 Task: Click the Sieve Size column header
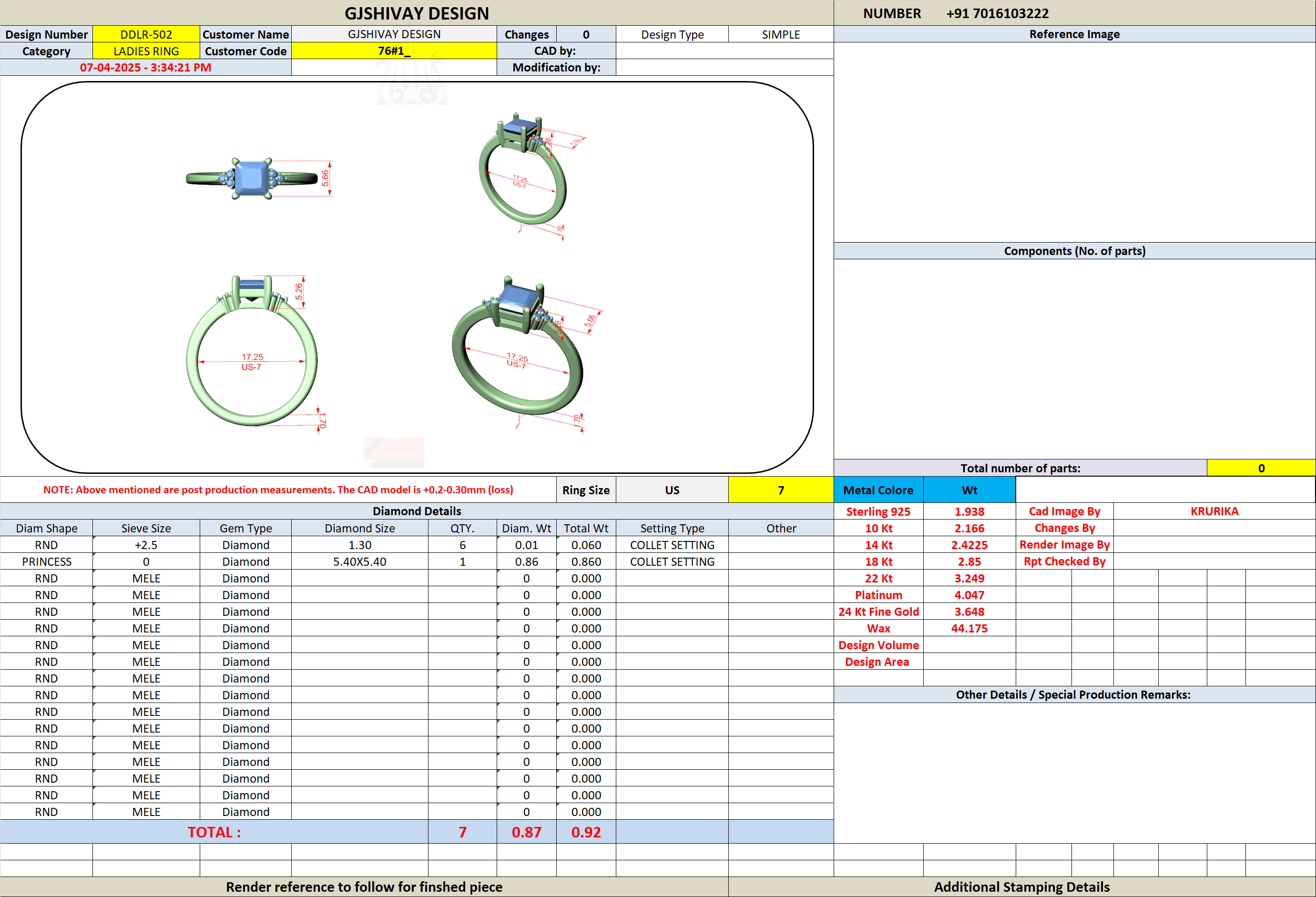(x=146, y=529)
